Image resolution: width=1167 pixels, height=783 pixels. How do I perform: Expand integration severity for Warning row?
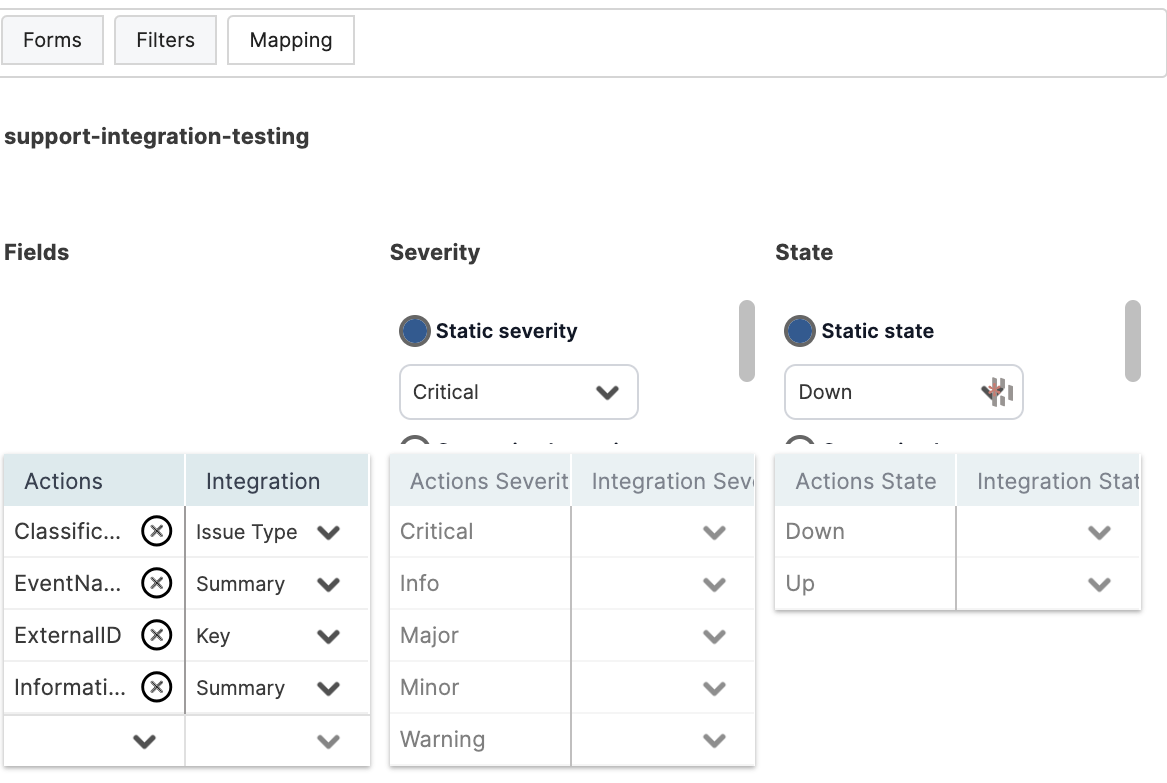point(714,740)
